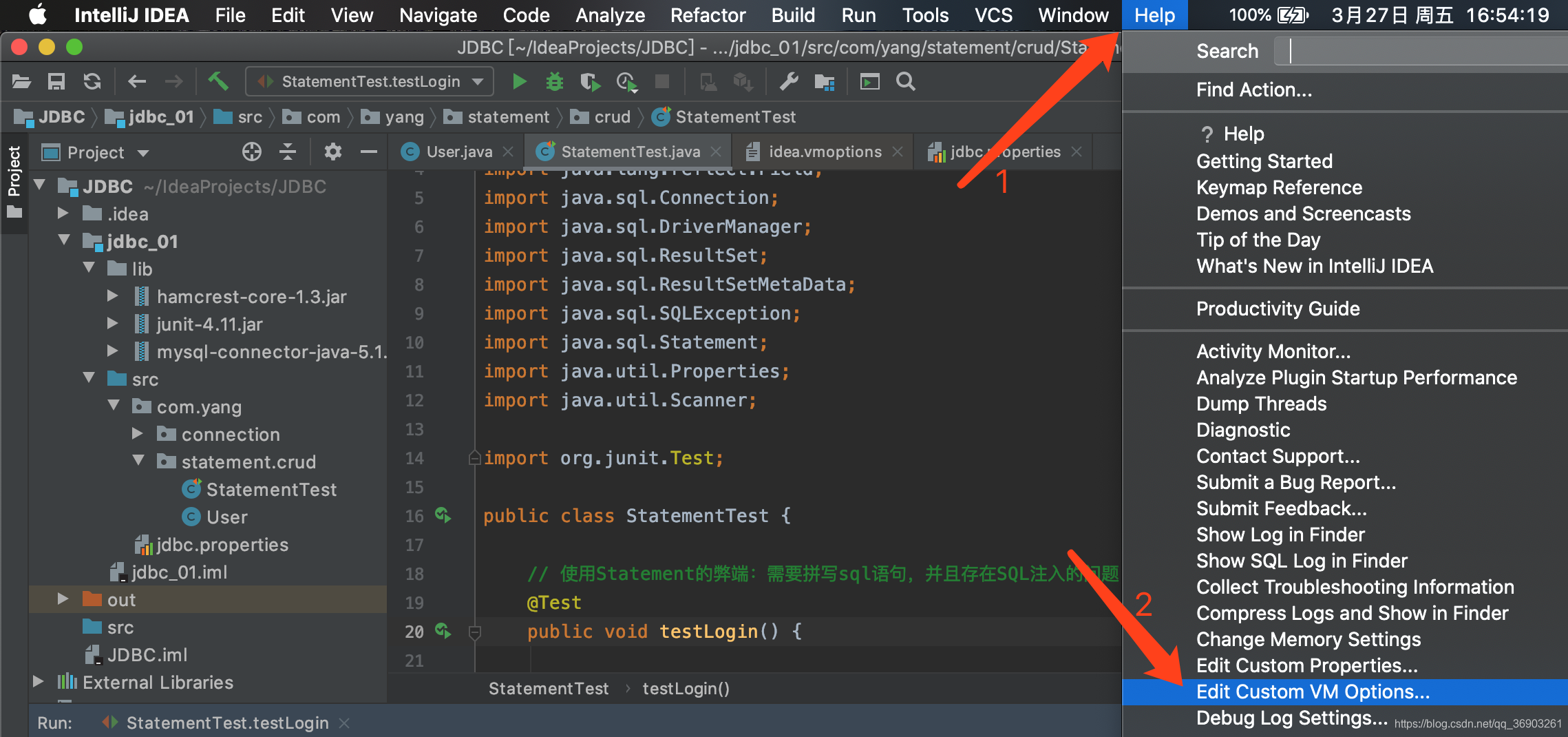Click the Open folder toolbar icon
The width and height of the screenshot is (1568, 737).
(x=21, y=82)
